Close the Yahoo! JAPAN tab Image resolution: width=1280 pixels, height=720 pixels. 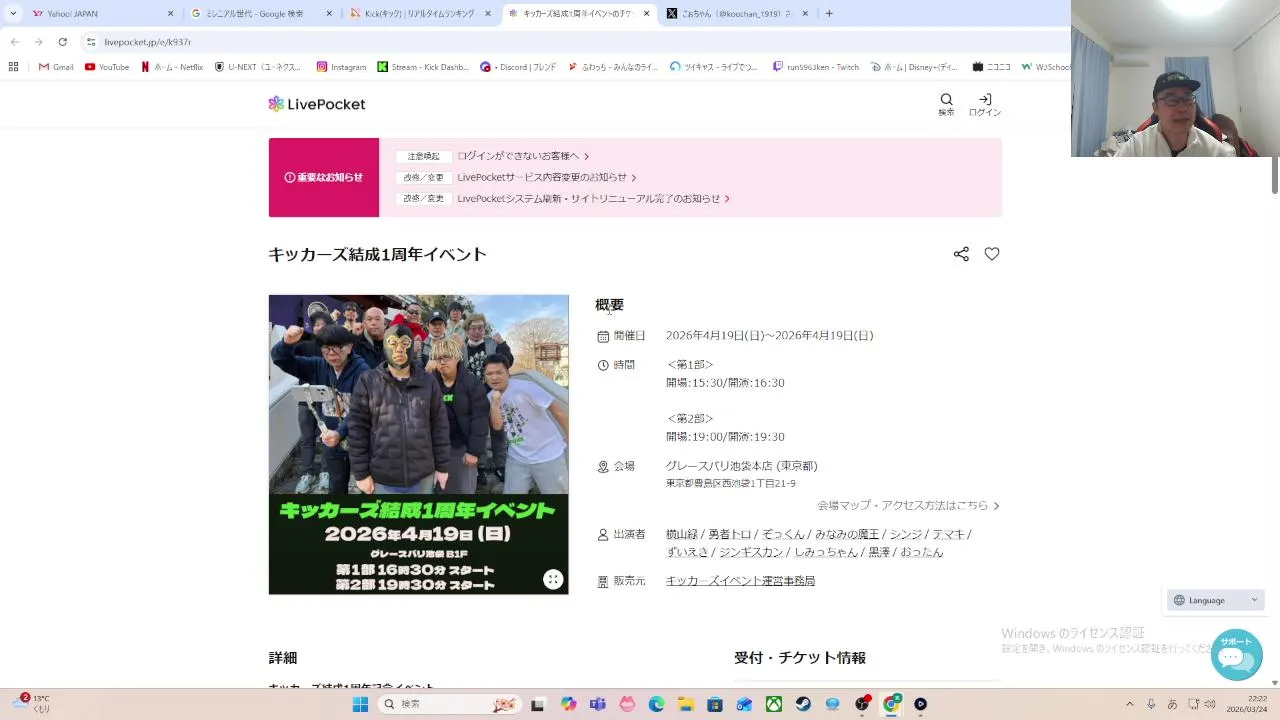[x=170, y=14]
